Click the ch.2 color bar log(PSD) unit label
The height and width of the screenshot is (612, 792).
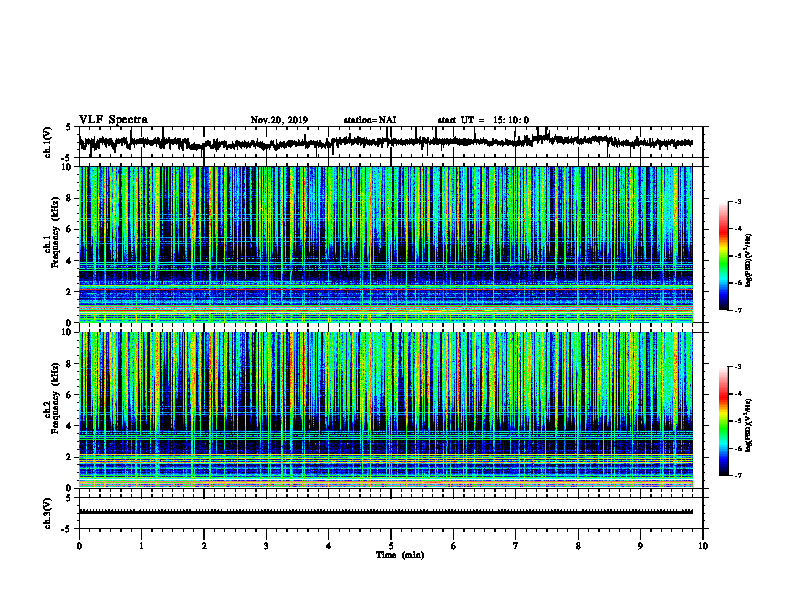[749, 425]
